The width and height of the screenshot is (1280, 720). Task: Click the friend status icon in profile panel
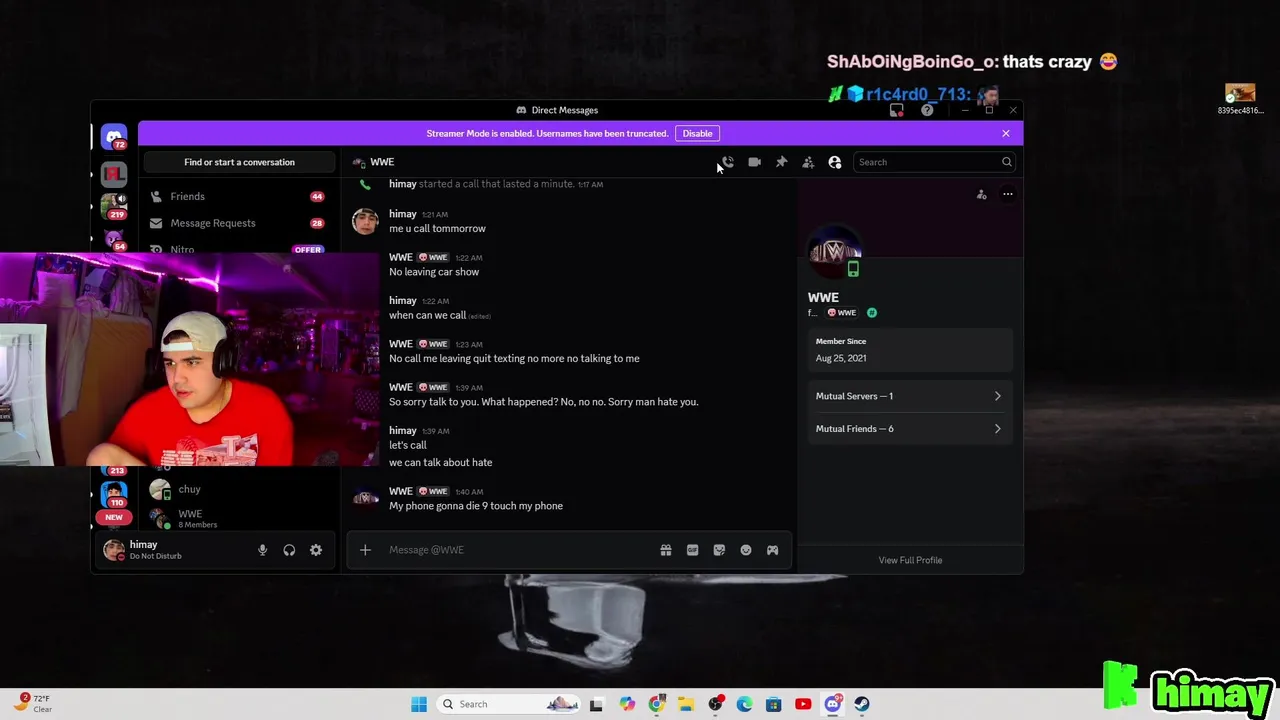(x=982, y=195)
